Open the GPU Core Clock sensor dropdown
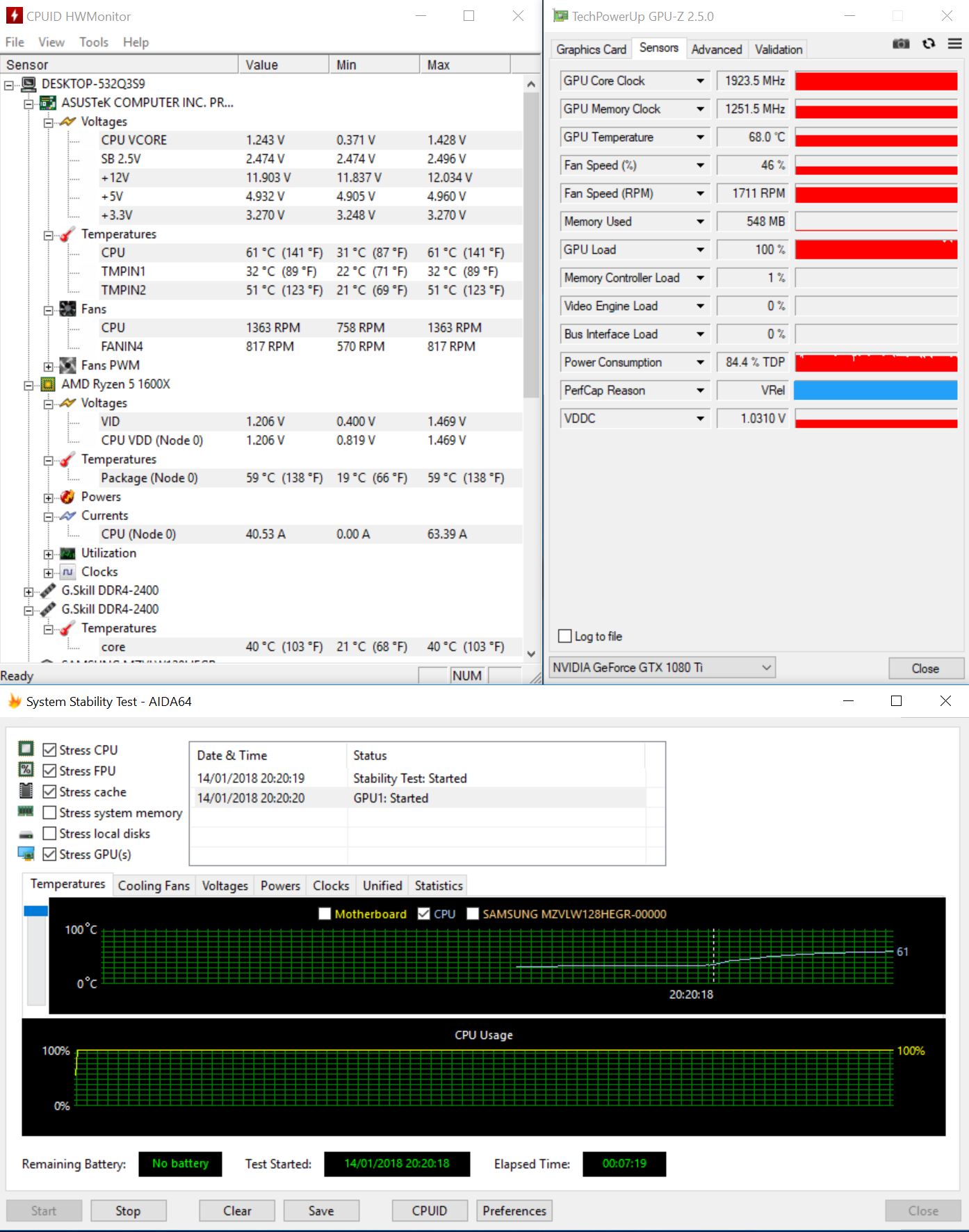Image resolution: width=969 pixels, height=1232 pixels. pos(701,81)
